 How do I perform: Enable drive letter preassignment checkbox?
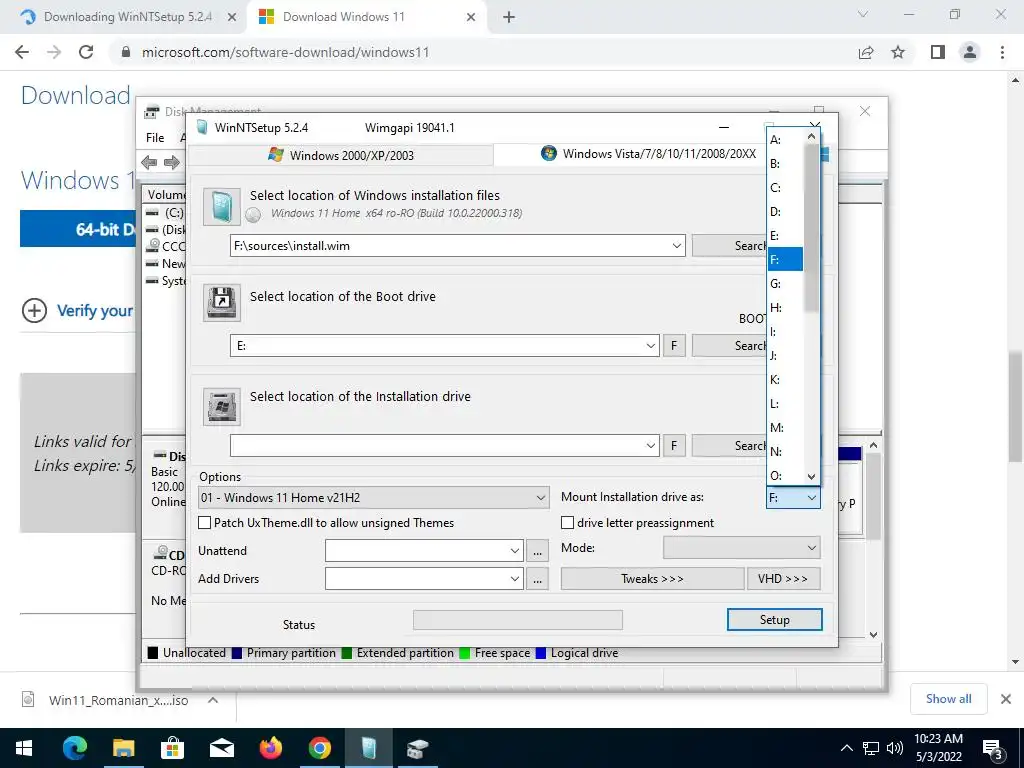568,523
